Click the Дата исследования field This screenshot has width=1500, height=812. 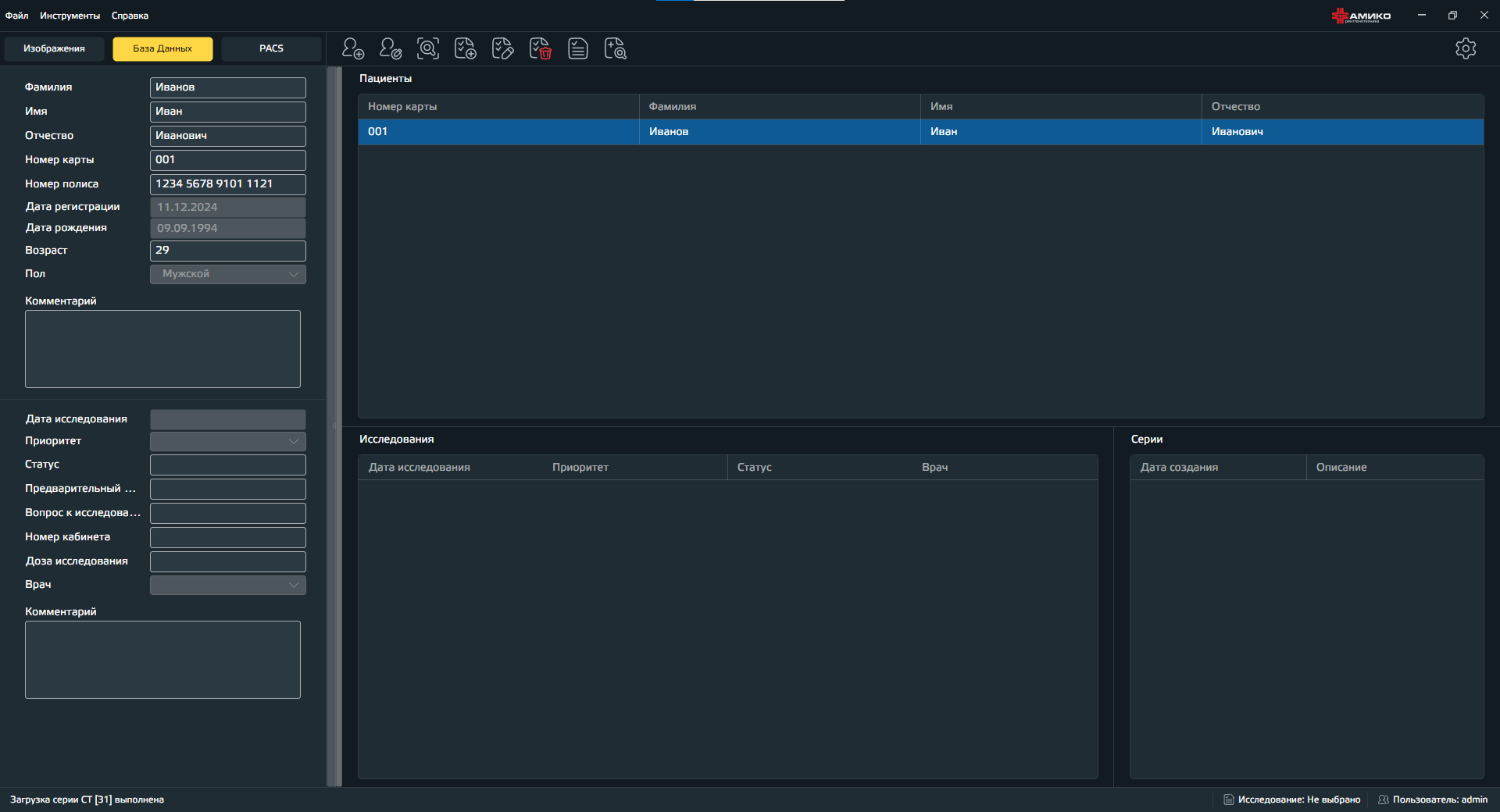pos(228,419)
